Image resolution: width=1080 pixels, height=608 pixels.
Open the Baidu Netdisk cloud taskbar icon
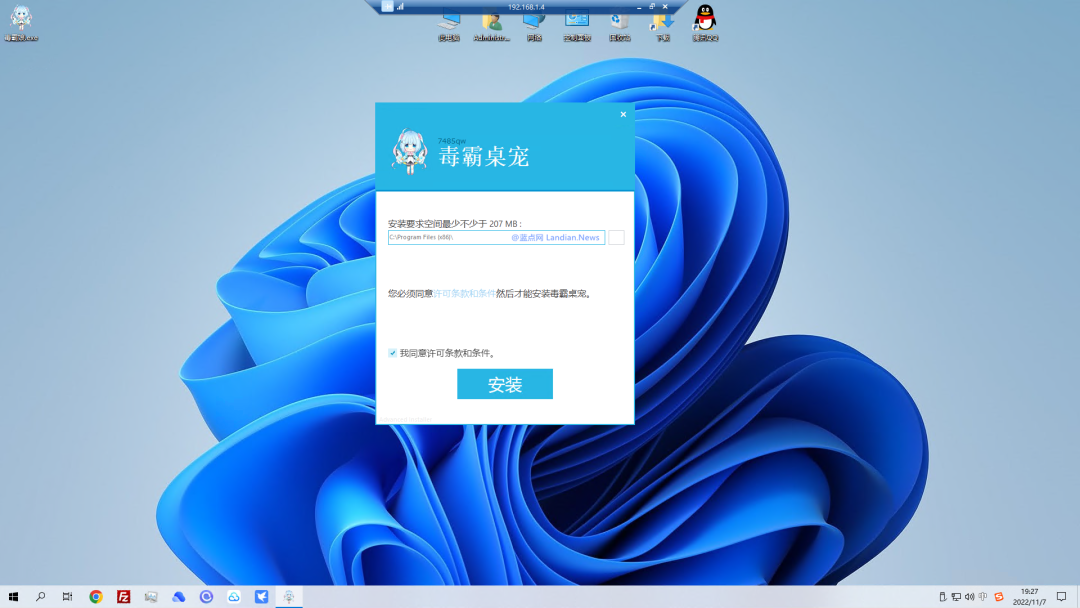point(233,597)
